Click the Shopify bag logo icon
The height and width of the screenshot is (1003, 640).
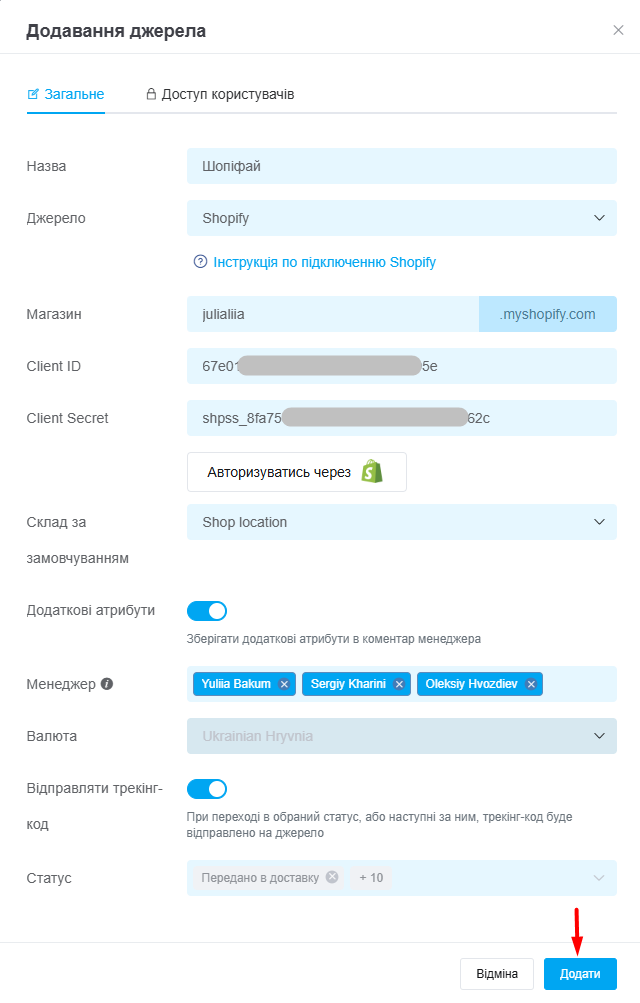372,472
